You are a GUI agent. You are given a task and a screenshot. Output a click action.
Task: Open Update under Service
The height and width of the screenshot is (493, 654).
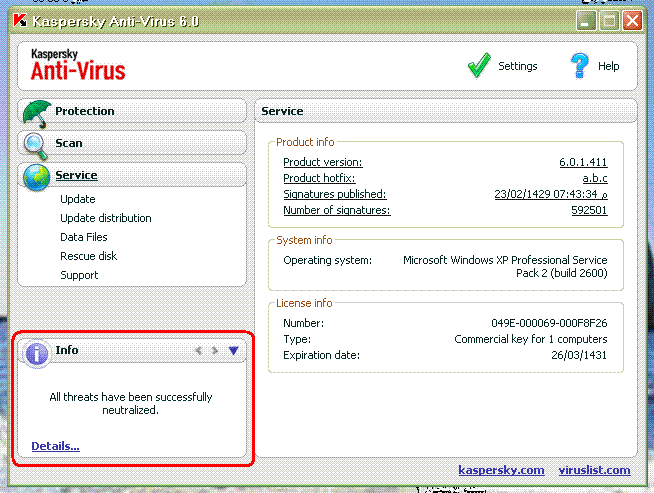pyautogui.click(x=78, y=199)
